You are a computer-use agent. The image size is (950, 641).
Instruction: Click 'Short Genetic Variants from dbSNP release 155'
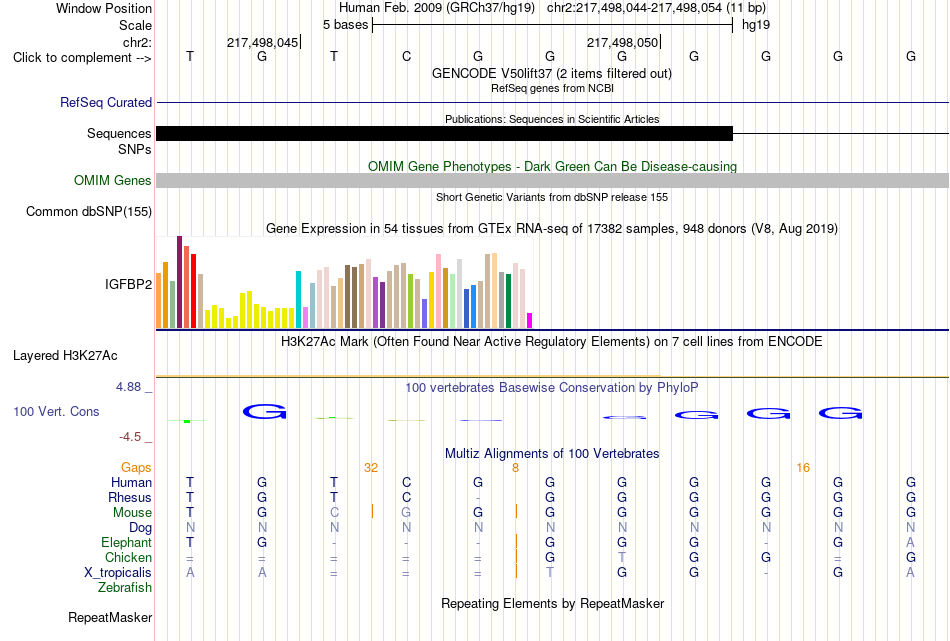pos(552,198)
